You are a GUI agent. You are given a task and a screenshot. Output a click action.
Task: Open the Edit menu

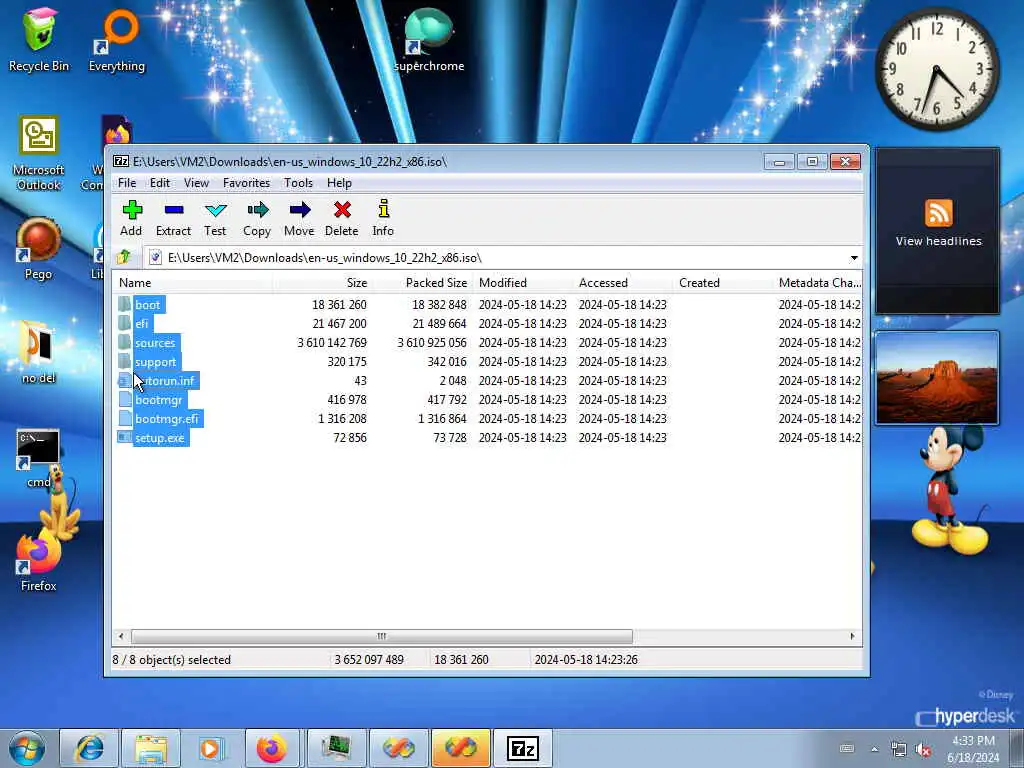(159, 183)
